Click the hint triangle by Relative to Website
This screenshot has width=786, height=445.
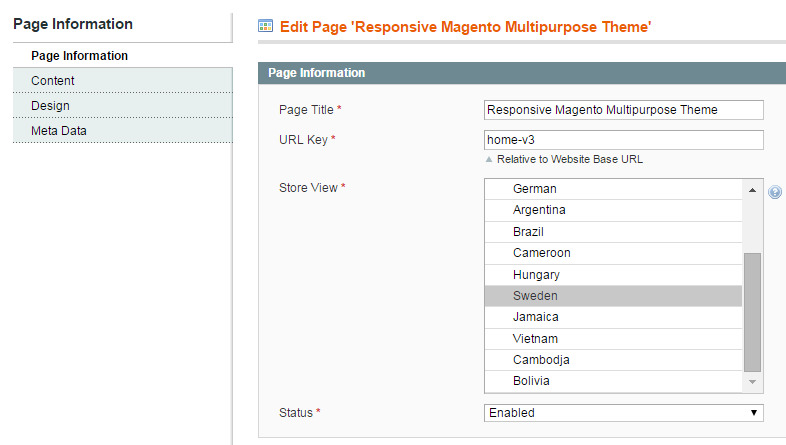489,159
